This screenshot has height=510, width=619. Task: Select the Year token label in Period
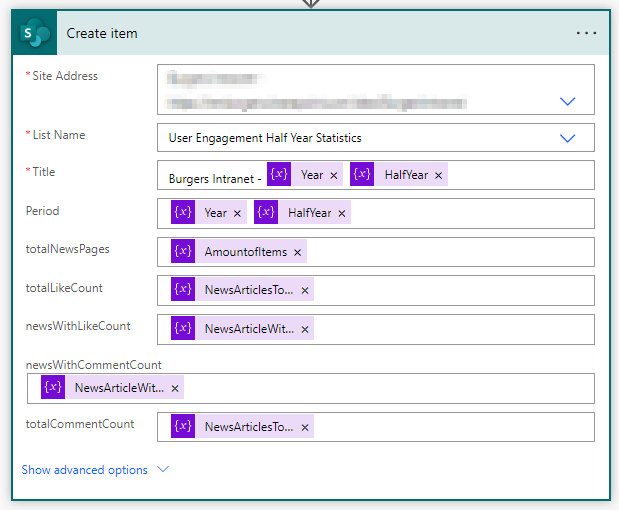pyautogui.click(x=216, y=213)
